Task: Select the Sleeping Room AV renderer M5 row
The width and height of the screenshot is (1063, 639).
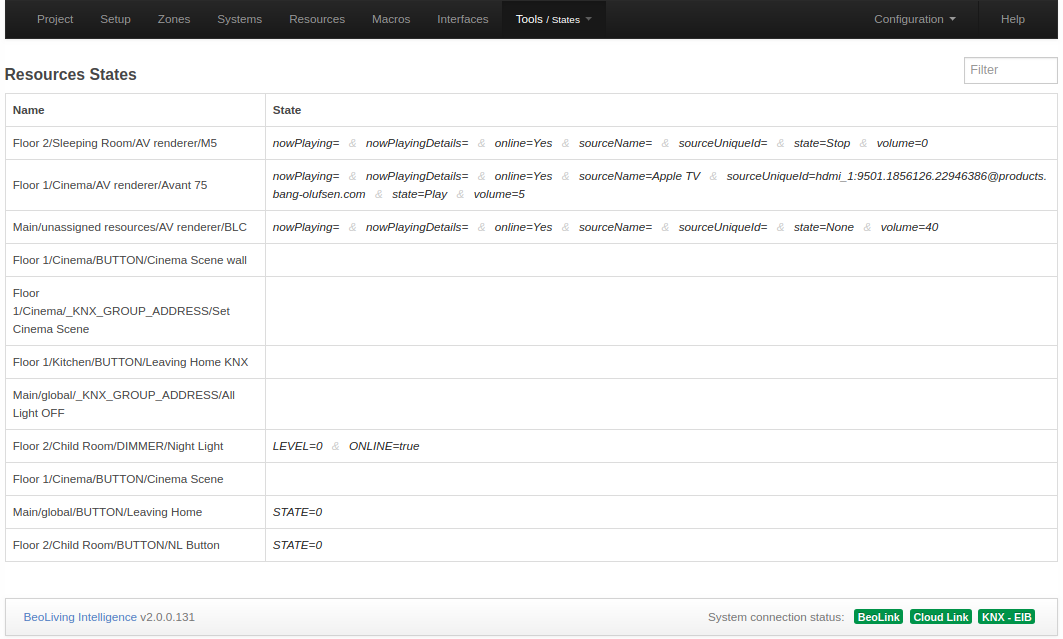Action: (x=532, y=143)
